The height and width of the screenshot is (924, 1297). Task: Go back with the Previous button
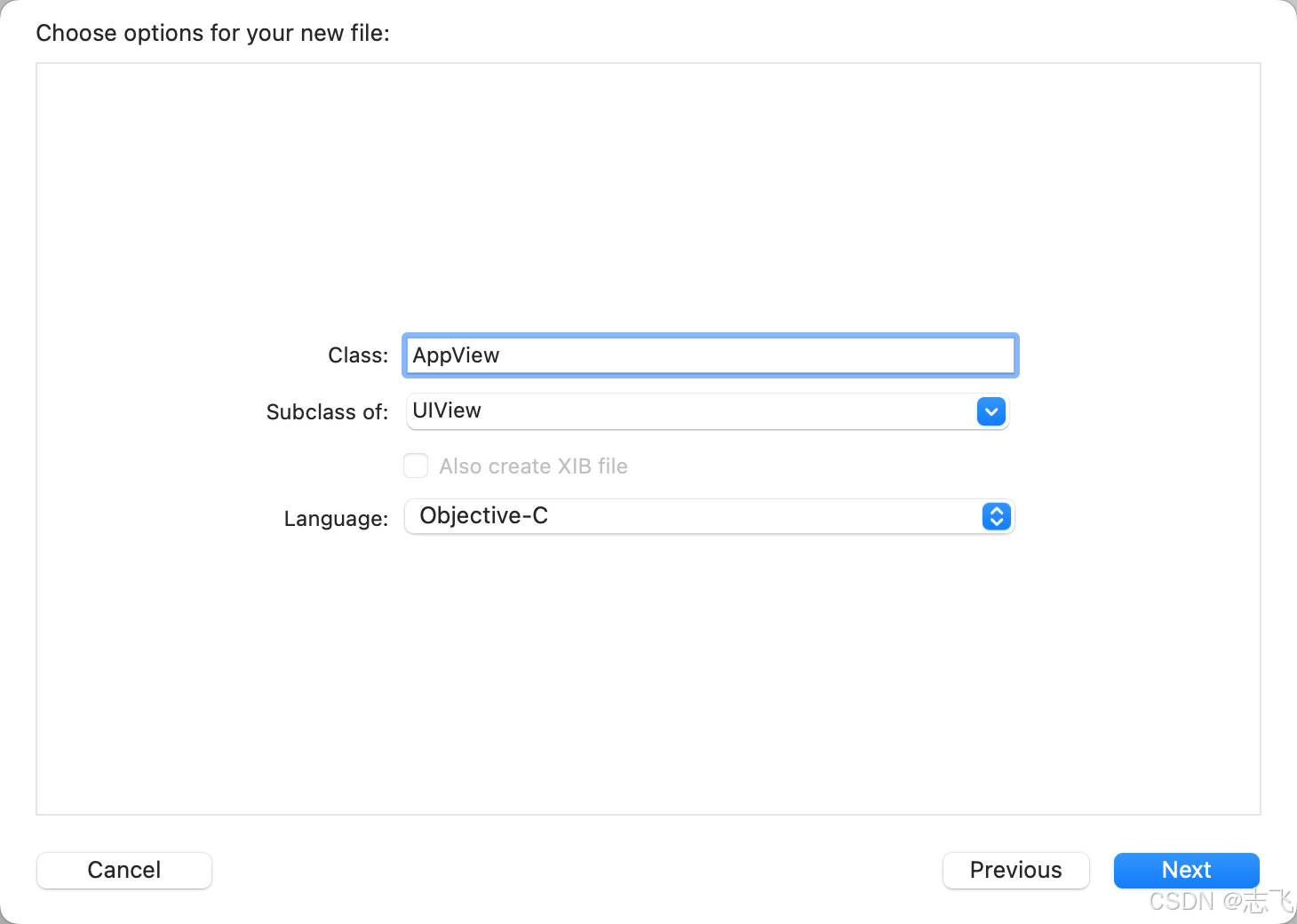tap(1016, 870)
